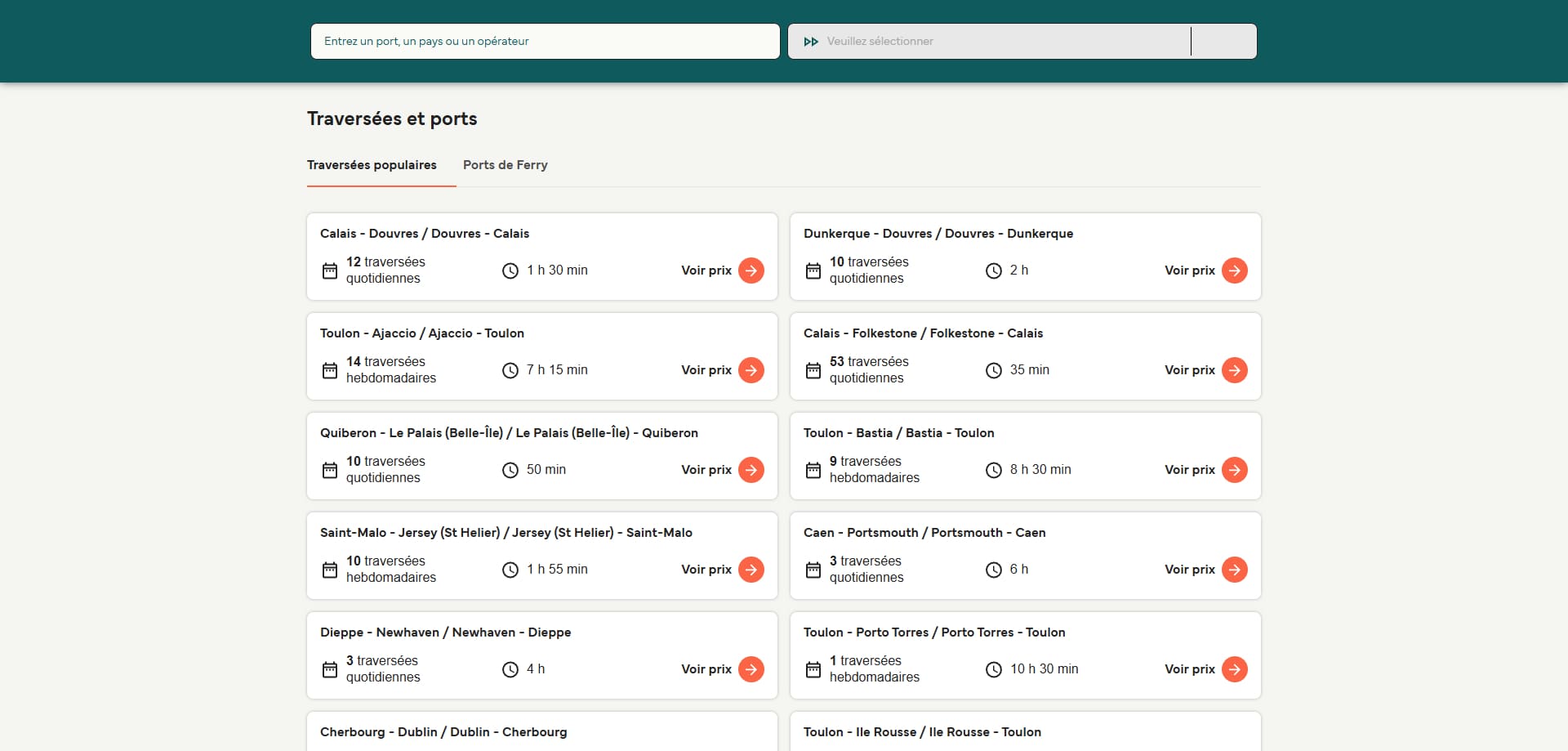
Task: Click calendar icon in Toulon - Bastia card
Action: (813, 470)
